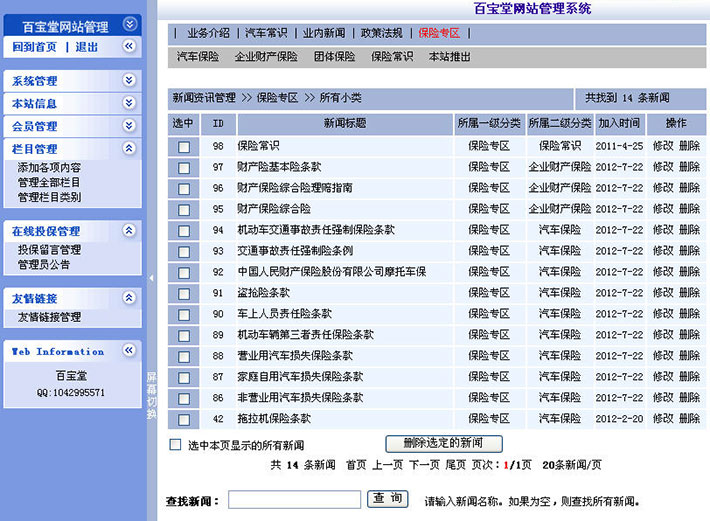Click the 删除选定的新闻 button
Viewport: 710px width, 521px height.
click(x=444, y=443)
